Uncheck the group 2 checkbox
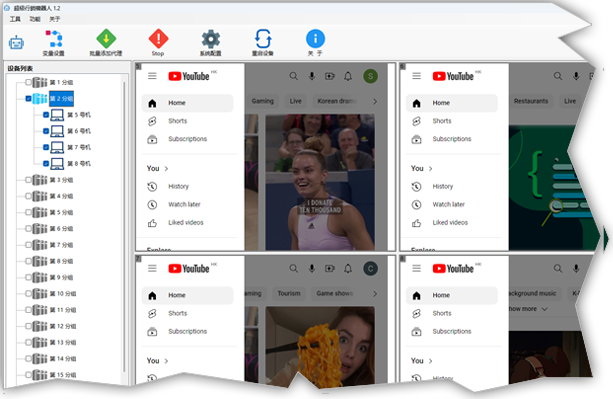Screen dimensions: 613x399 coord(28,98)
